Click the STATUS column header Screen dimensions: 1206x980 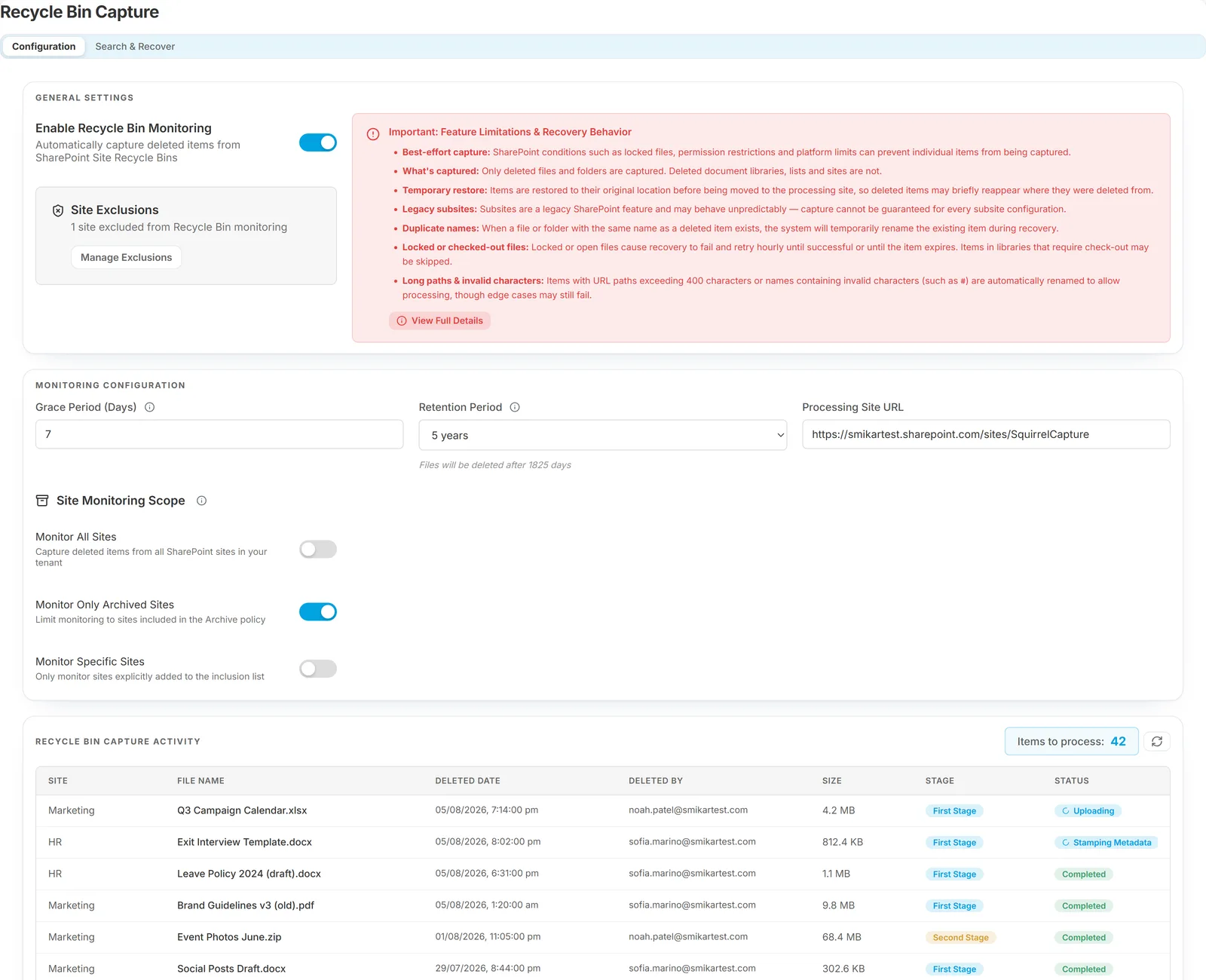click(x=1071, y=781)
